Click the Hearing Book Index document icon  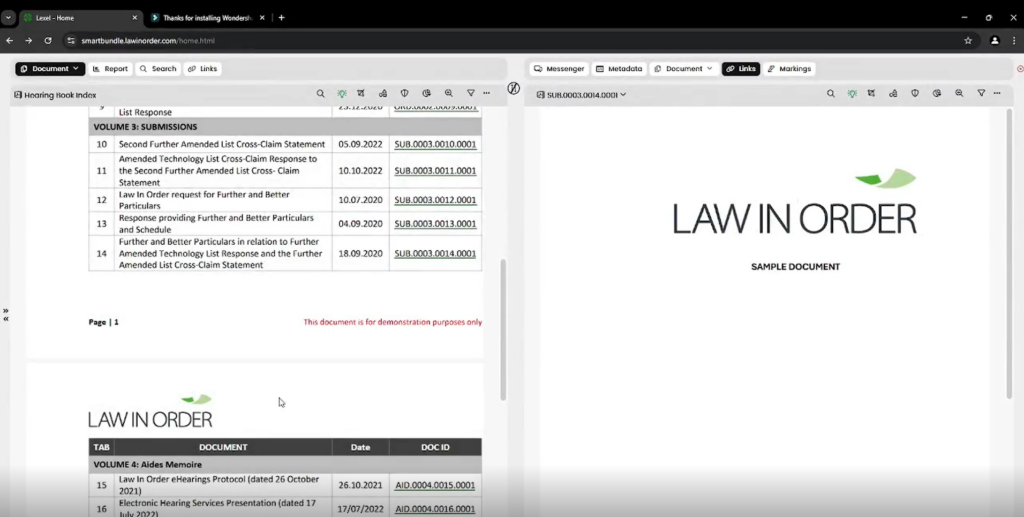[x=18, y=95]
